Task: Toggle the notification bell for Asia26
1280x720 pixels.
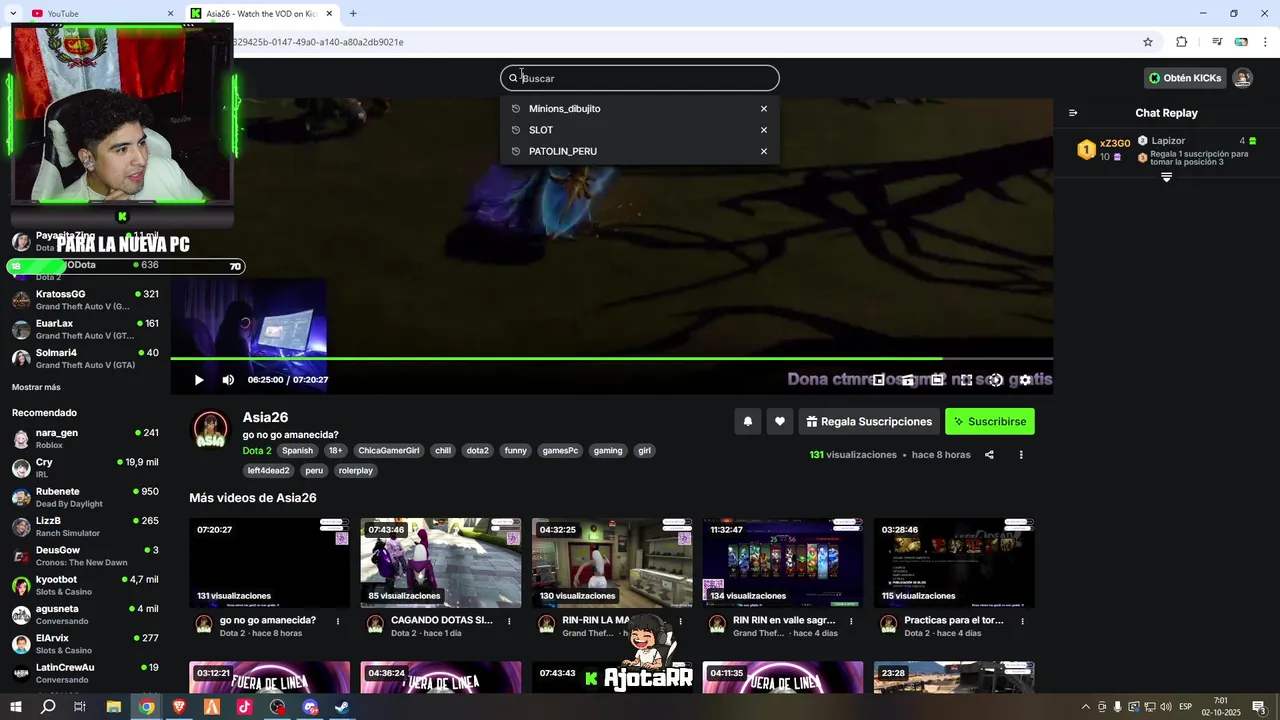Action: click(748, 422)
